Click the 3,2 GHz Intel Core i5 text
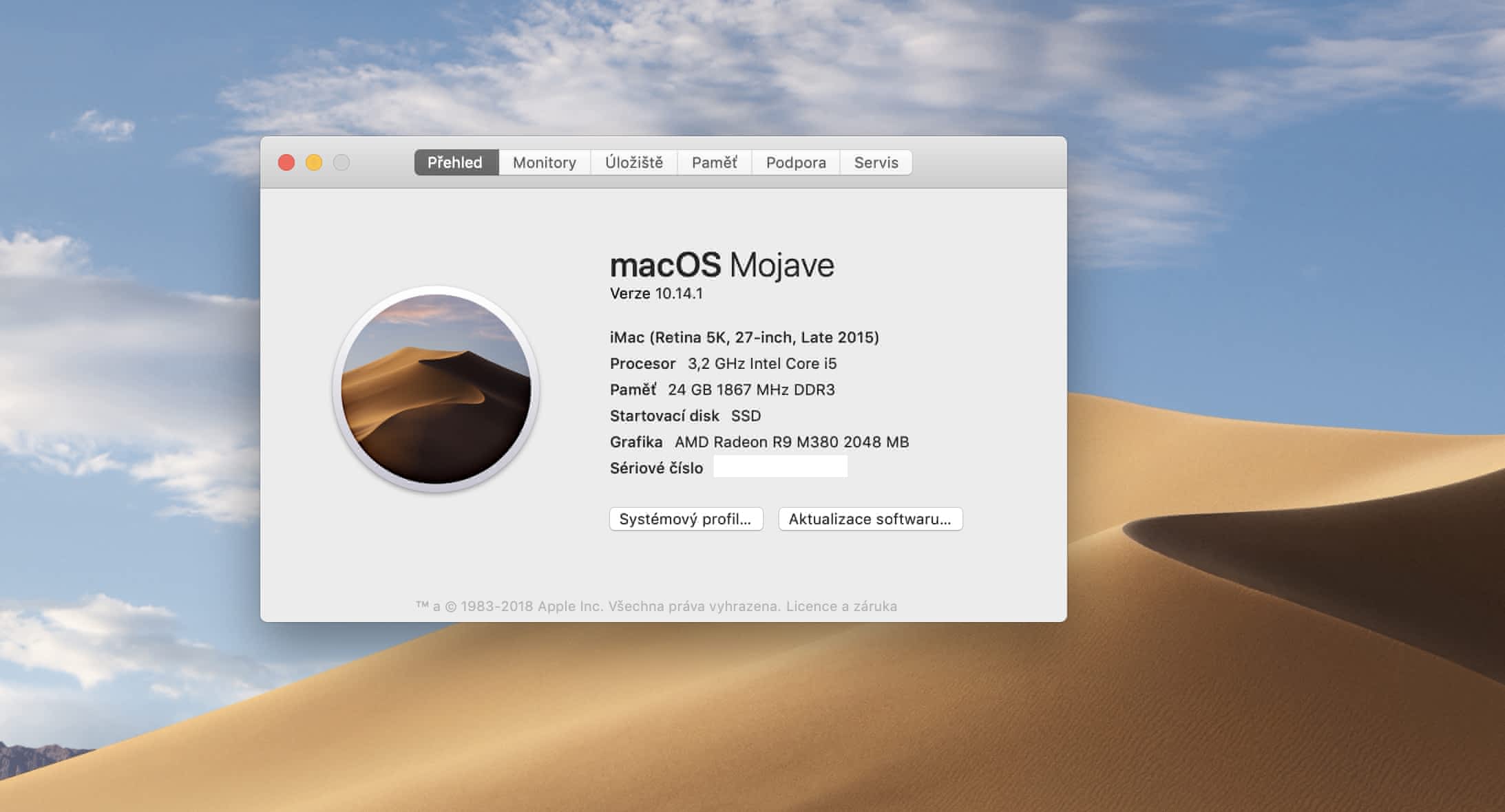Viewport: 1505px width, 812px height. pyautogui.click(x=761, y=363)
